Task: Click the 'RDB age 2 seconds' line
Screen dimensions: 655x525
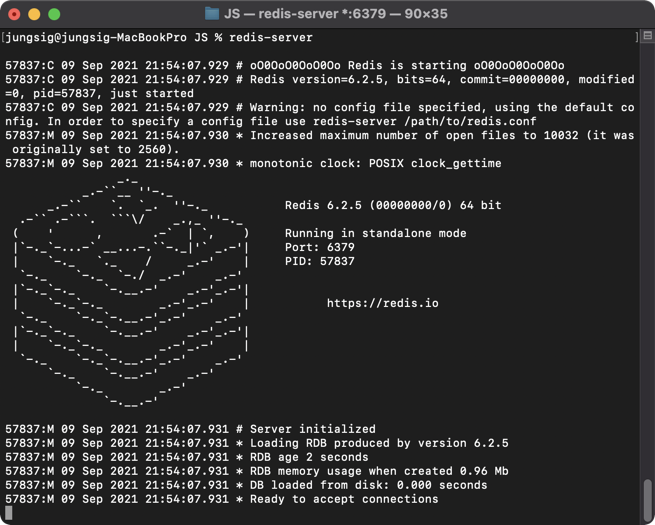Action: [x=187, y=457]
